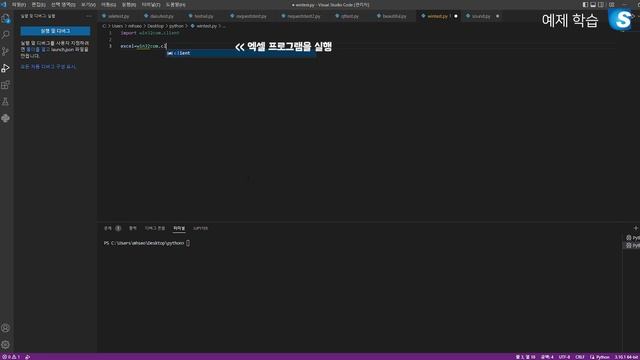
Task: Click the 폴더를 열고 link in sidebar
Action: coord(38,49)
